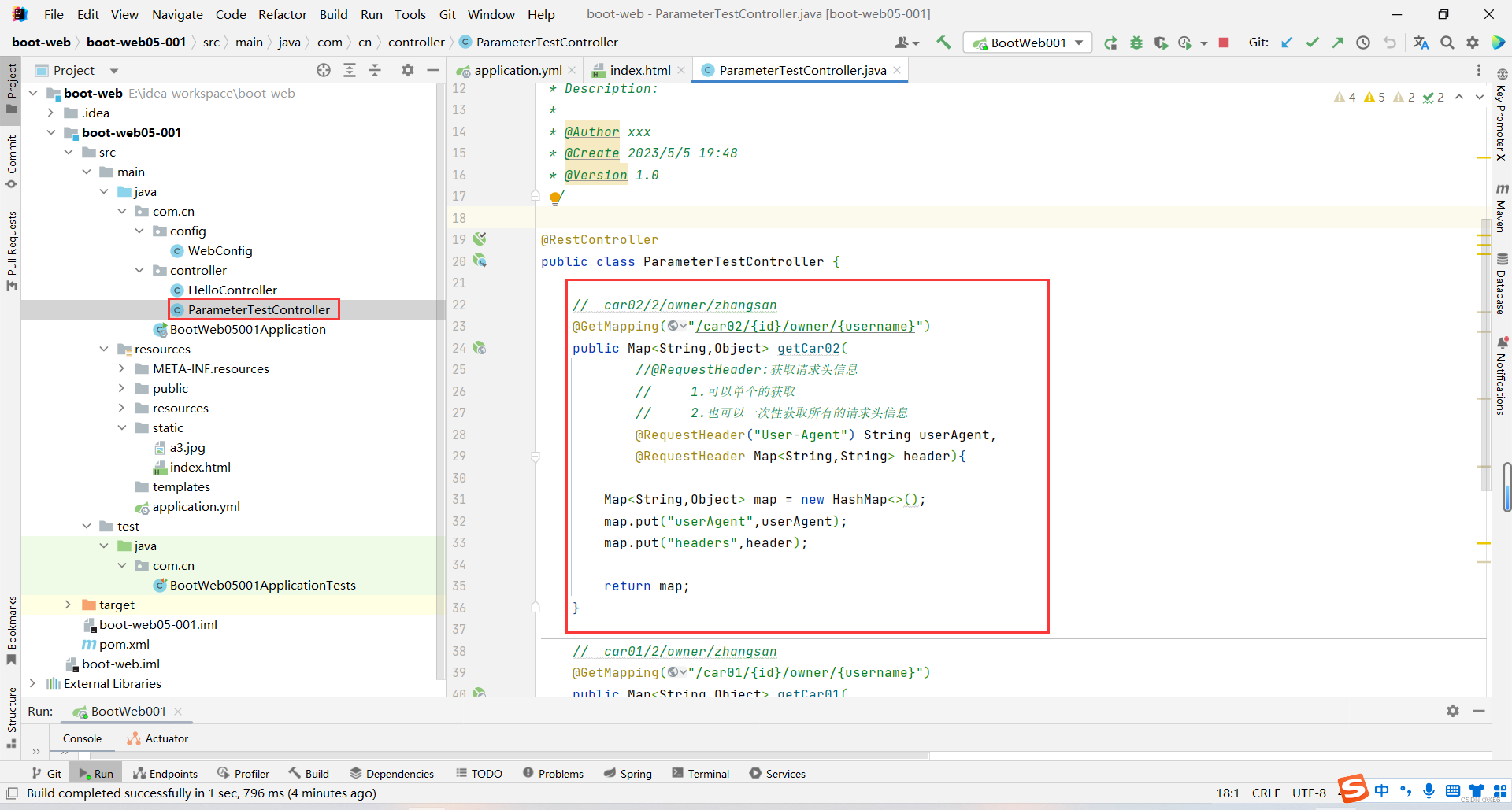Stop the running app with red square
This screenshot has height=810, width=1512.
[x=1224, y=43]
